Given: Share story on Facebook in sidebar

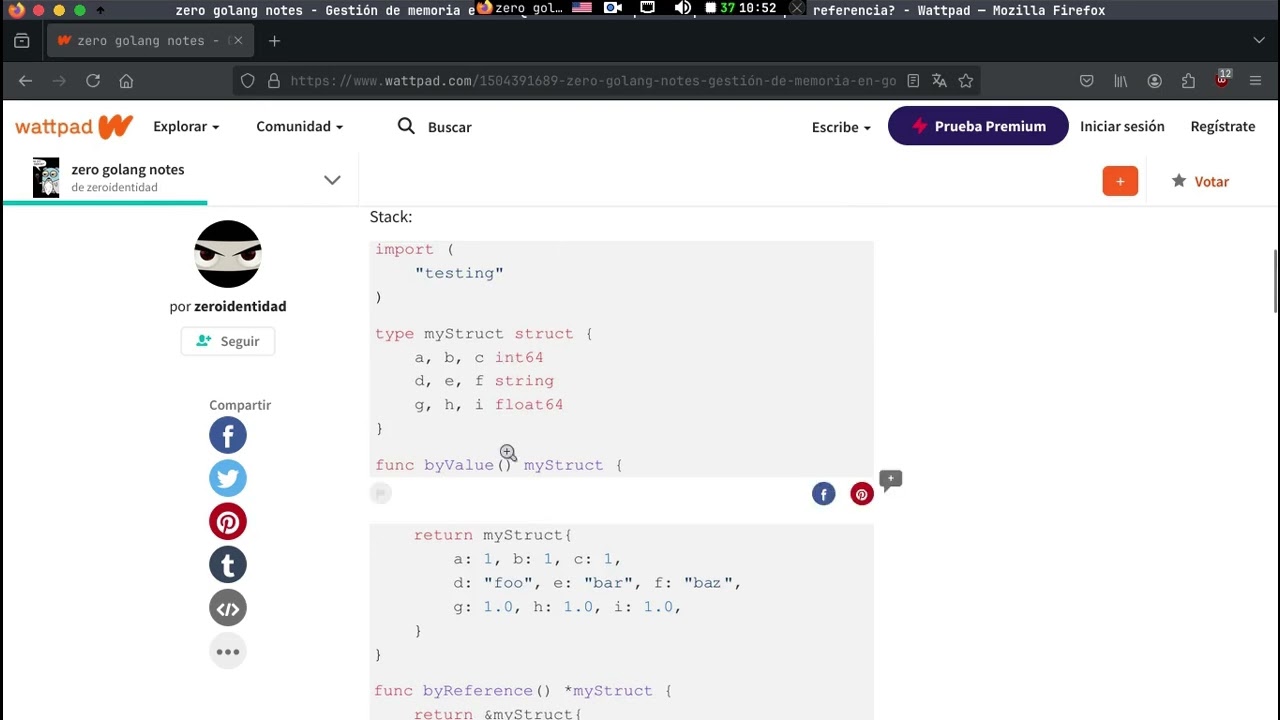Looking at the screenshot, I should [228, 435].
